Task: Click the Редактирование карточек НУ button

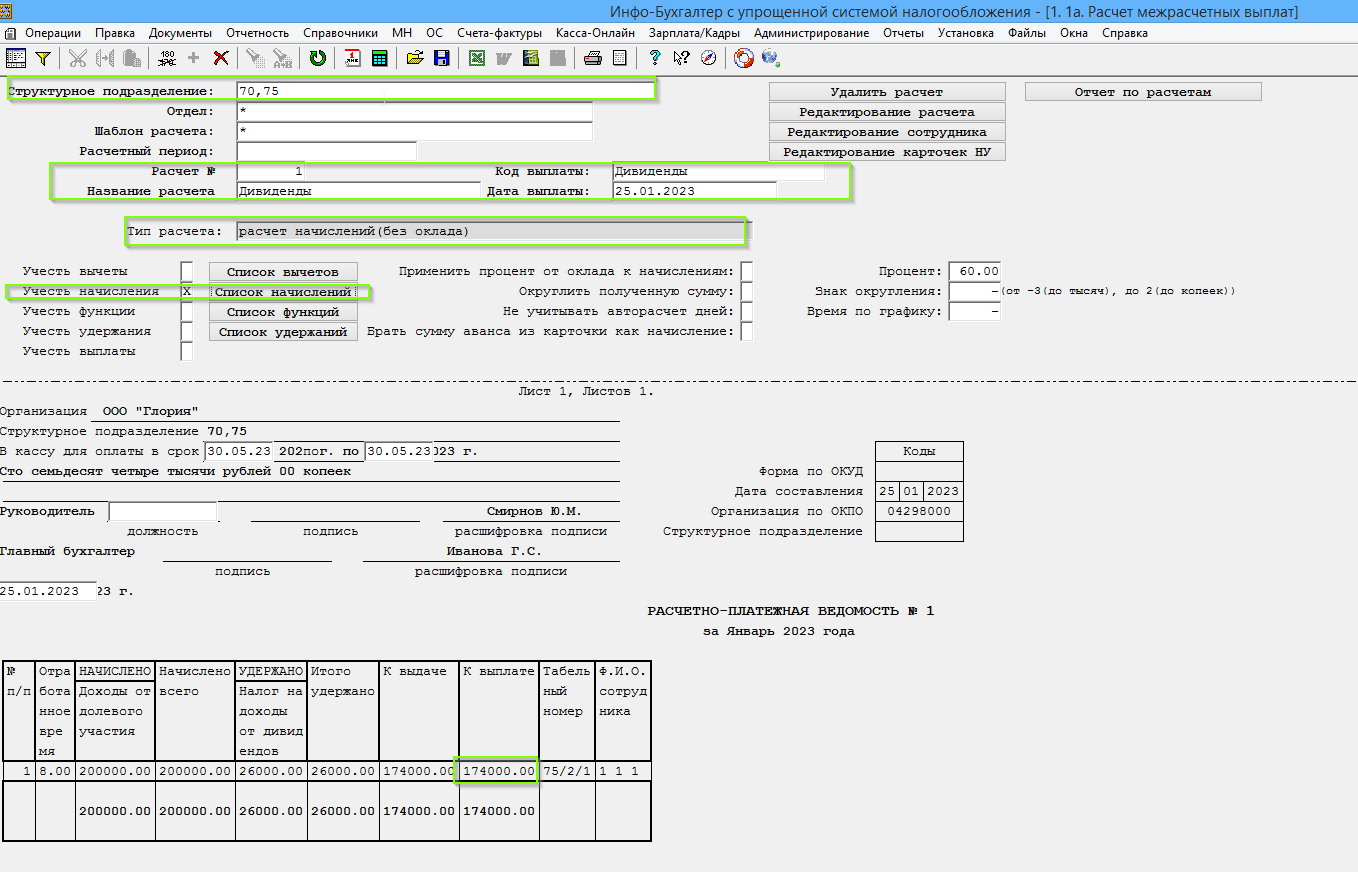Action: (x=887, y=152)
